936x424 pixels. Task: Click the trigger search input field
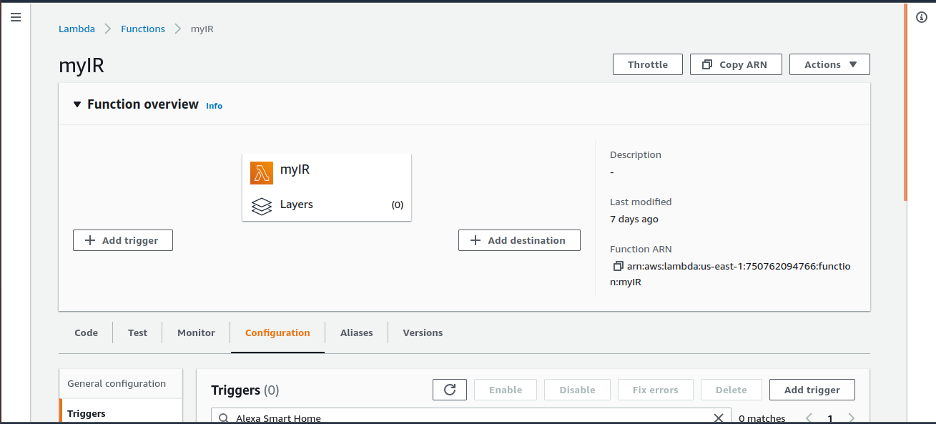tap(460, 418)
